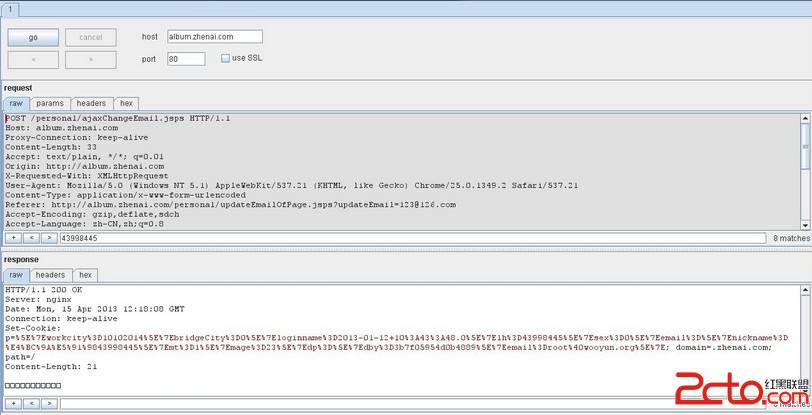Click the cancel button
This screenshot has height=415, width=812.
click(x=91, y=37)
